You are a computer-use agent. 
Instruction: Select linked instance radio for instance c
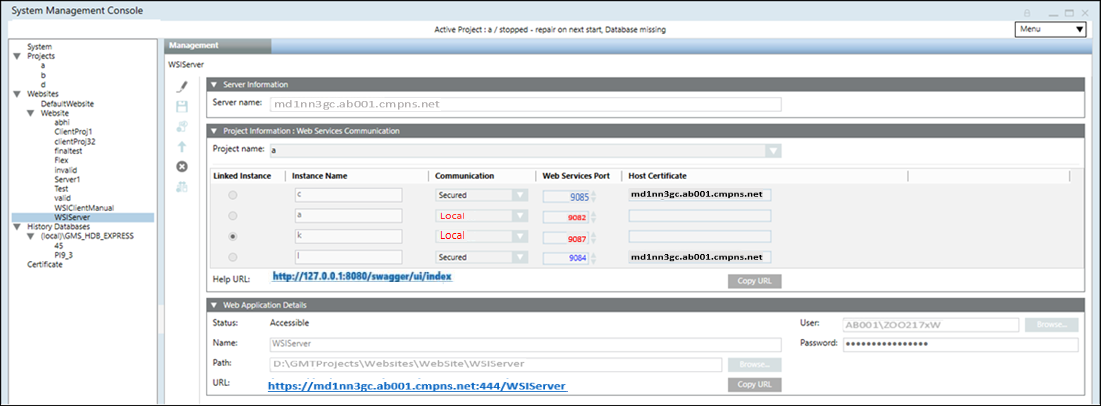click(x=233, y=195)
